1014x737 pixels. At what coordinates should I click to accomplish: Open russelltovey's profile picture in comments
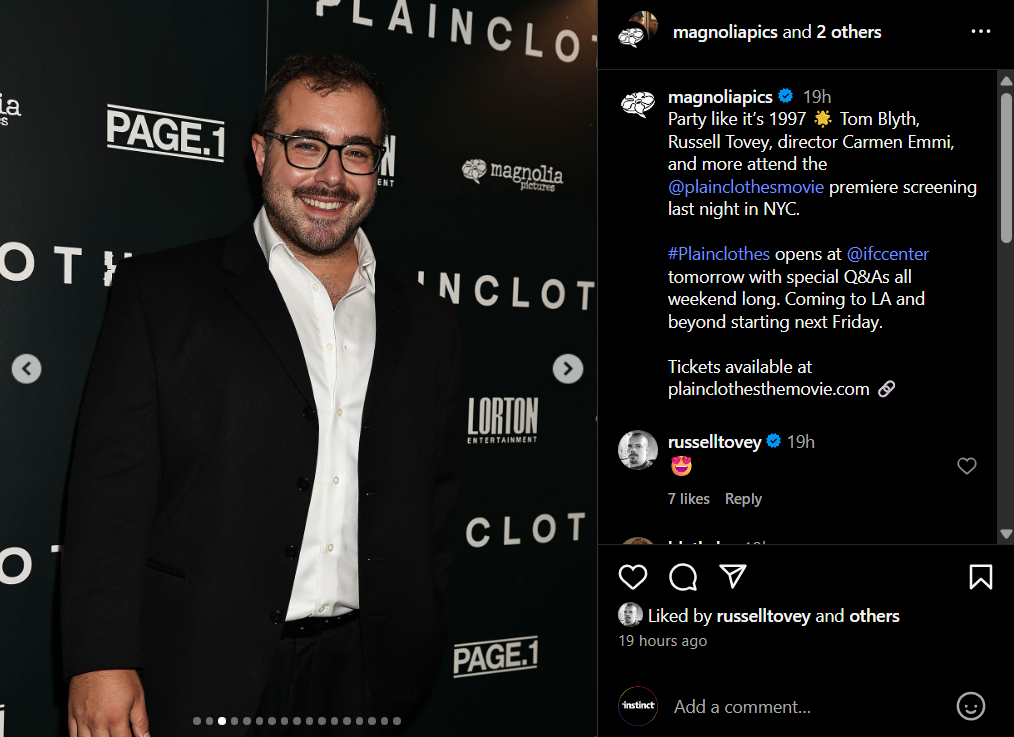[x=638, y=449]
